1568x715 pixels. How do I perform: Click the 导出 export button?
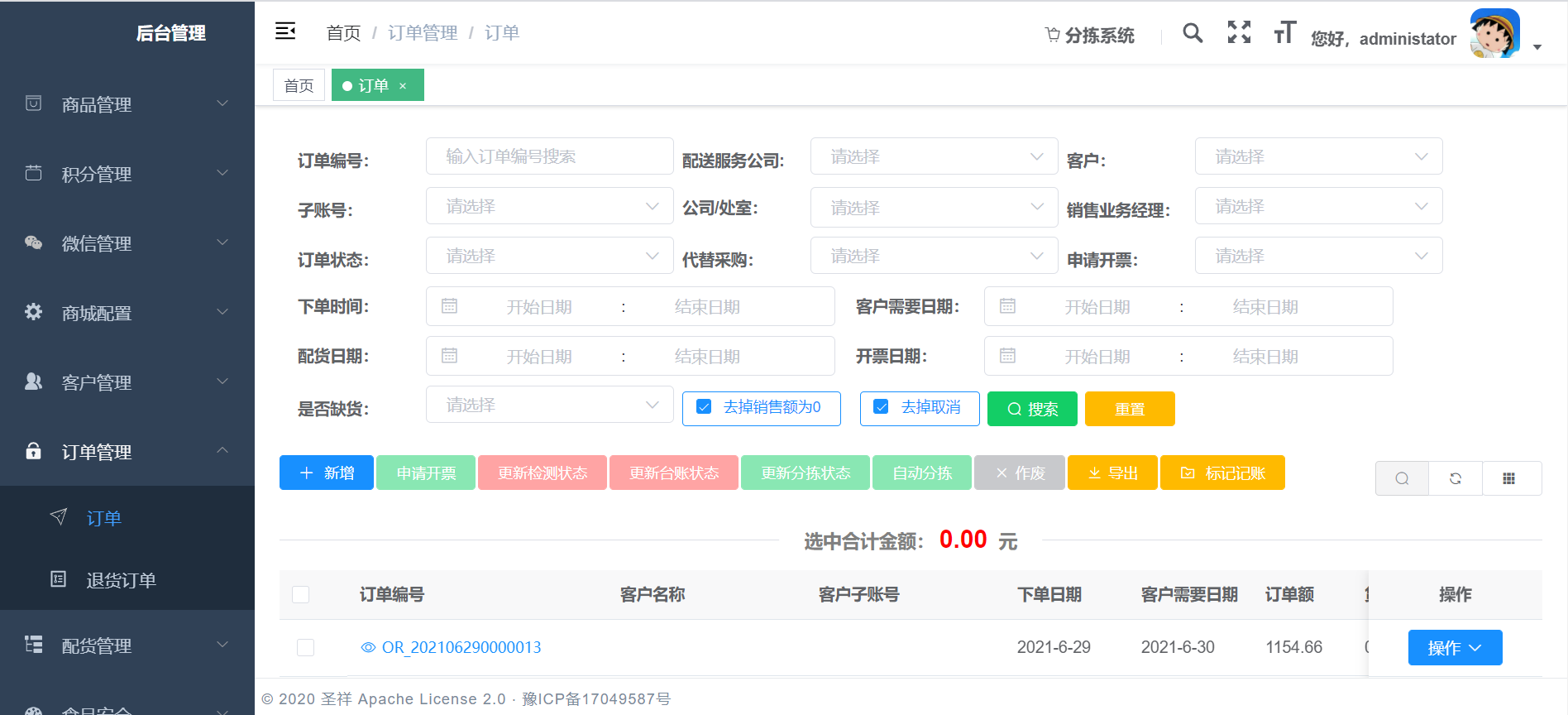click(1112, 473)
